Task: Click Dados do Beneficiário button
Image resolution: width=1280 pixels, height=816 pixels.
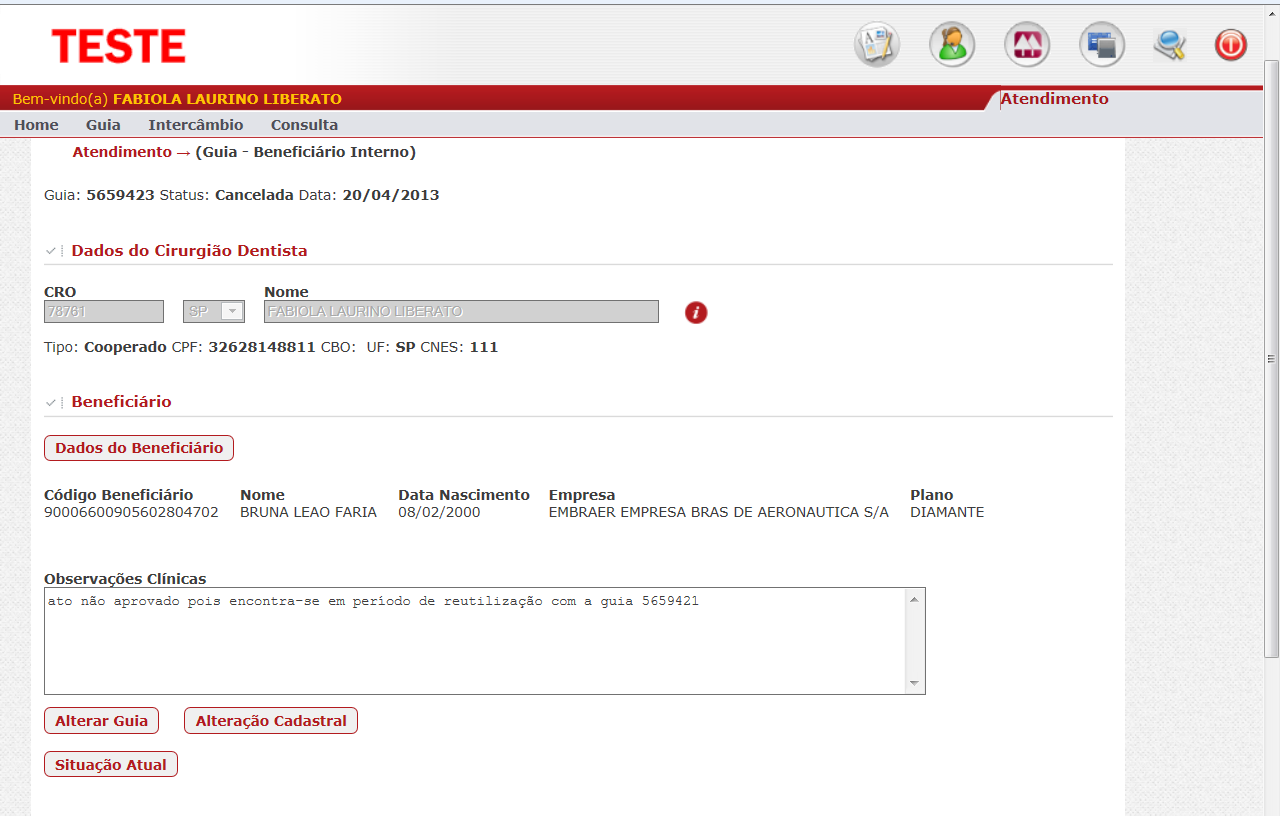Action: click(139, 448)
